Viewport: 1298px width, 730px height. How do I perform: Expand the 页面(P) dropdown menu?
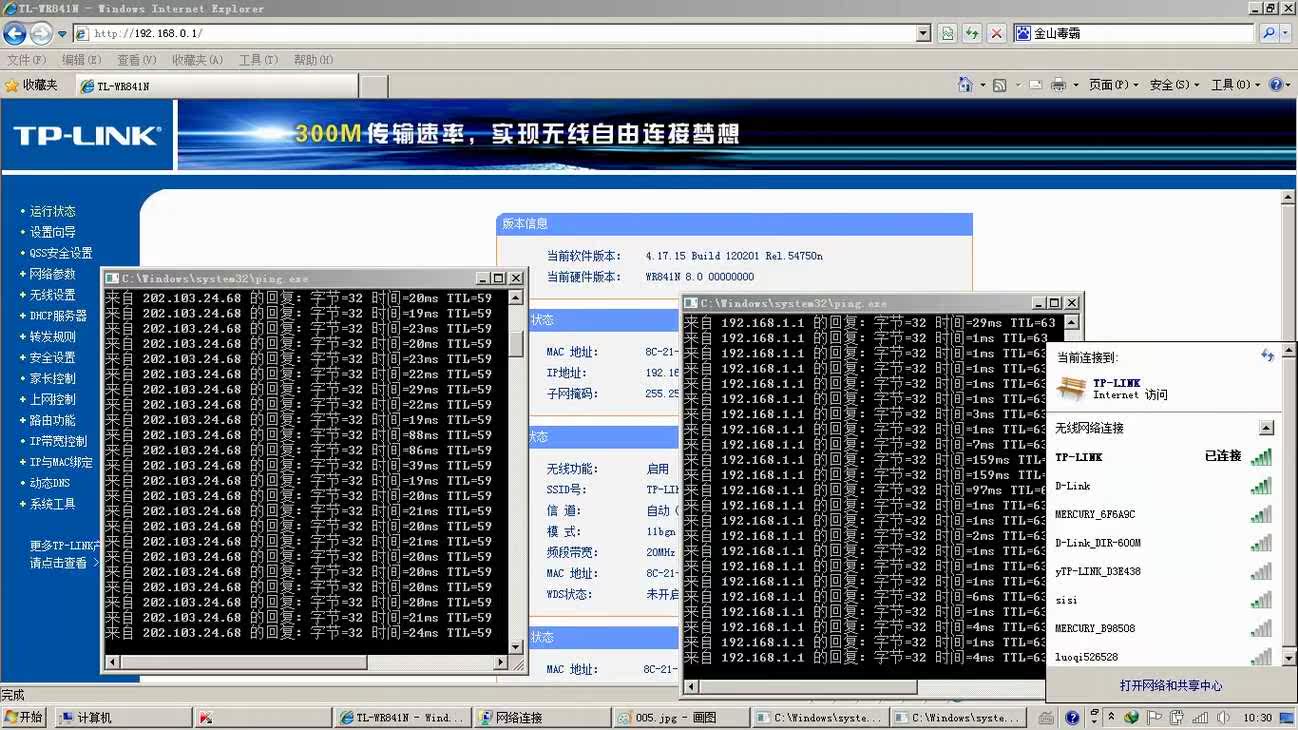point(1113,85)
